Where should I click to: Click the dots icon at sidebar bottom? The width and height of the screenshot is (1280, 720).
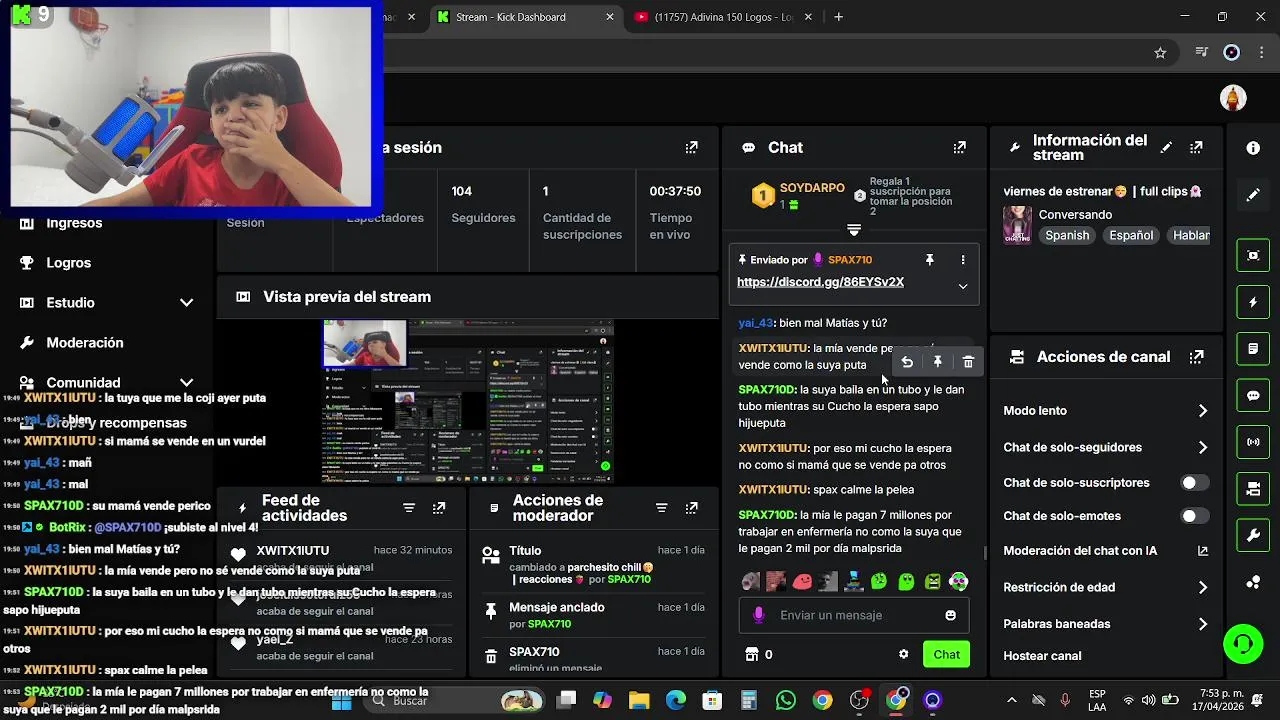pos(1253,582)
